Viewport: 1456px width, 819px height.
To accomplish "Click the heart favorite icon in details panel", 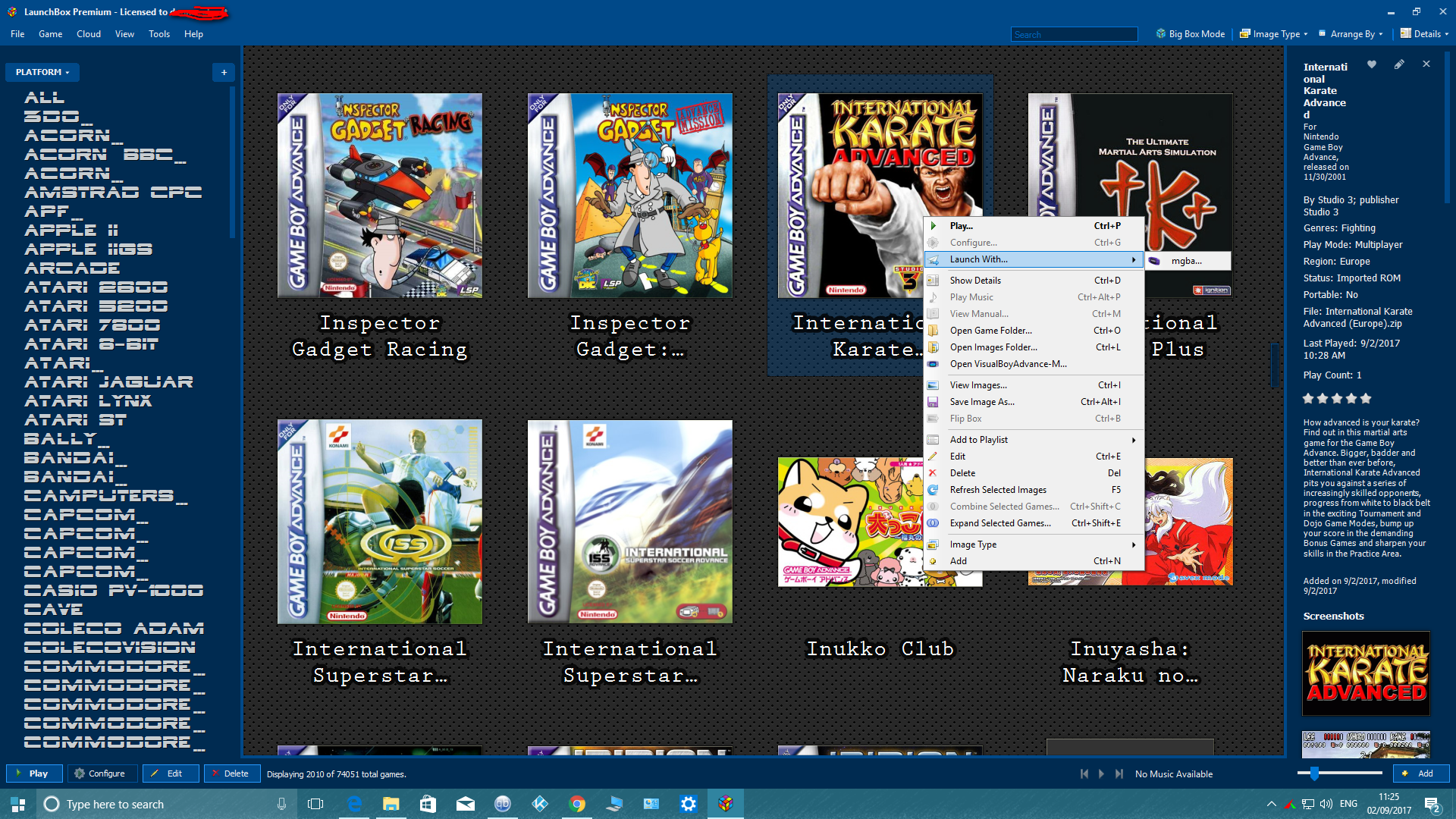I will [1372, 64].
